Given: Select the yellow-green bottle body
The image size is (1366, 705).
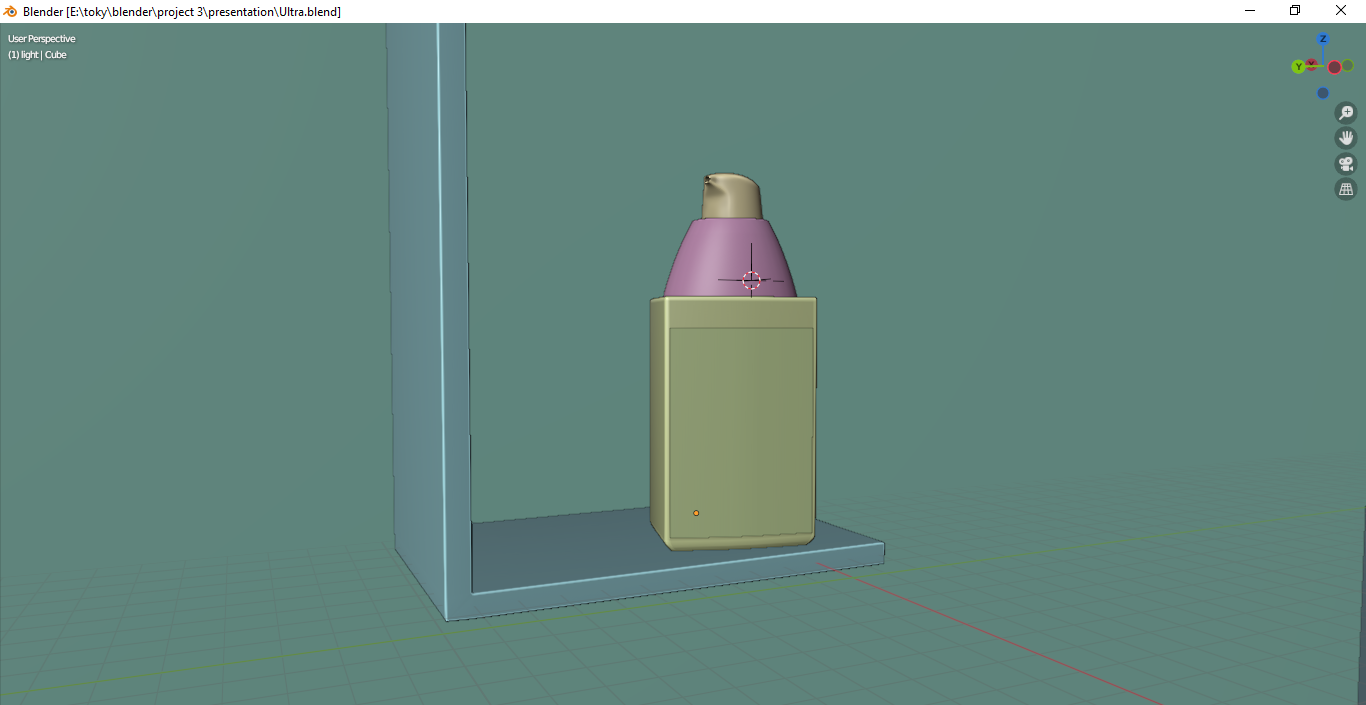Looking at the screenshot, I should [733, 422].
